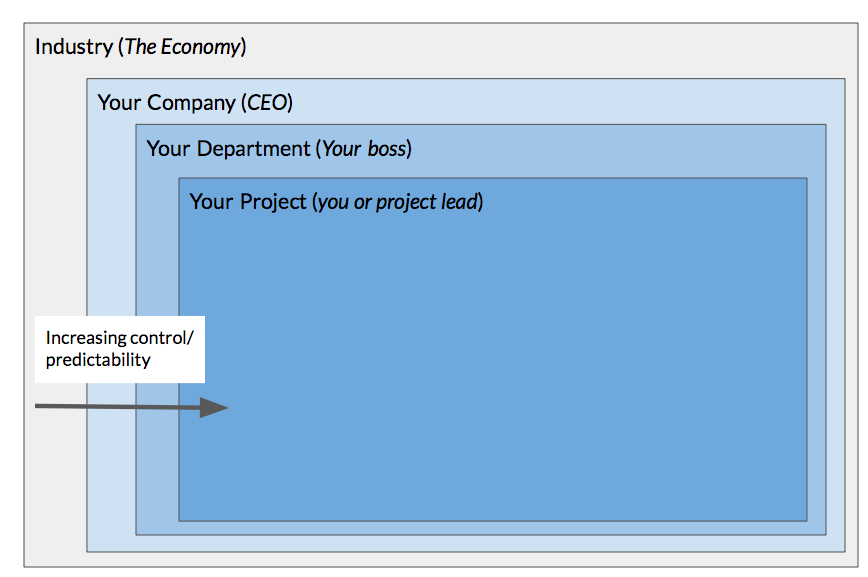Viewport: 868px width, 577px height.
Task: Click the tail end of the gray arrow
Action: tap(40, 406)
